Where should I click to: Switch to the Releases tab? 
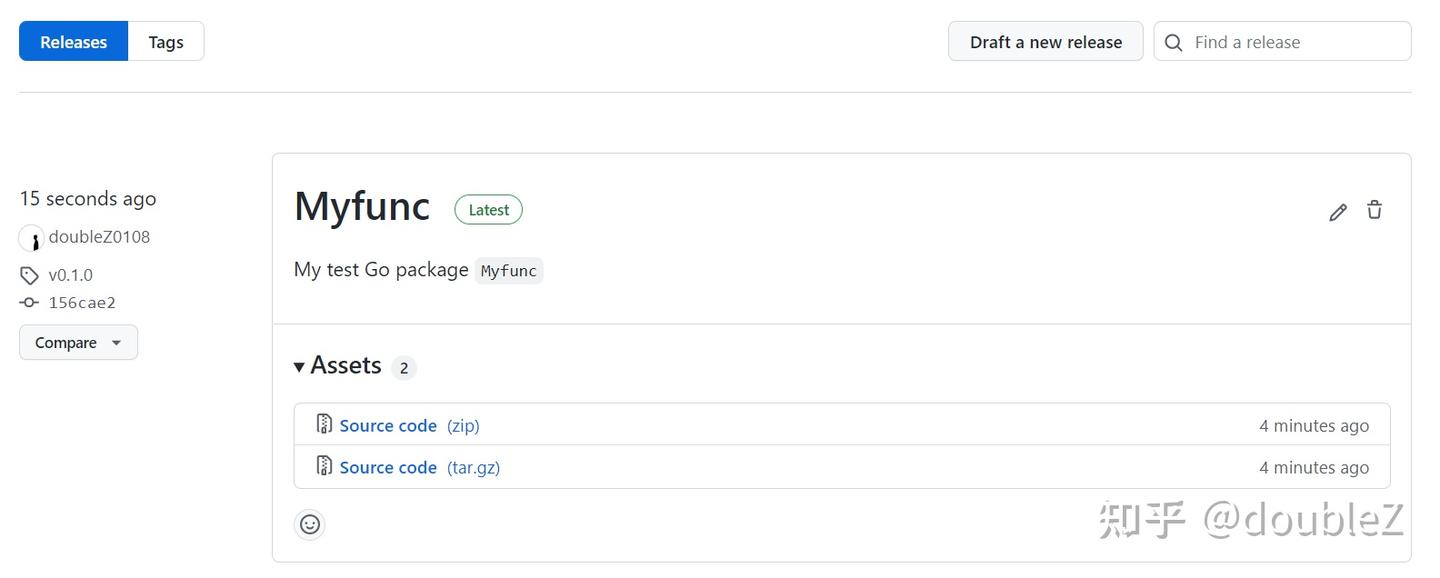(73, 42)
